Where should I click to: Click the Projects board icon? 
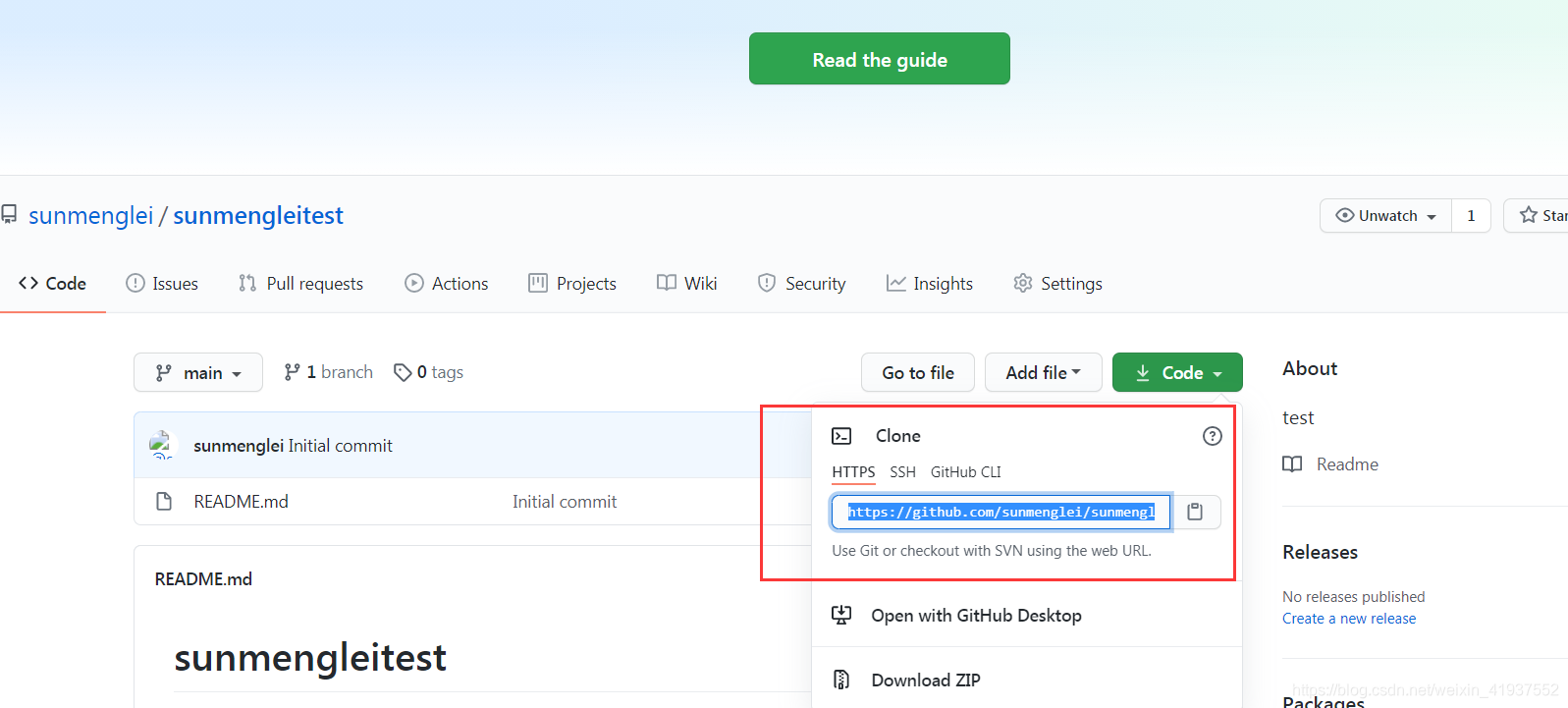[x=538, y=283]
